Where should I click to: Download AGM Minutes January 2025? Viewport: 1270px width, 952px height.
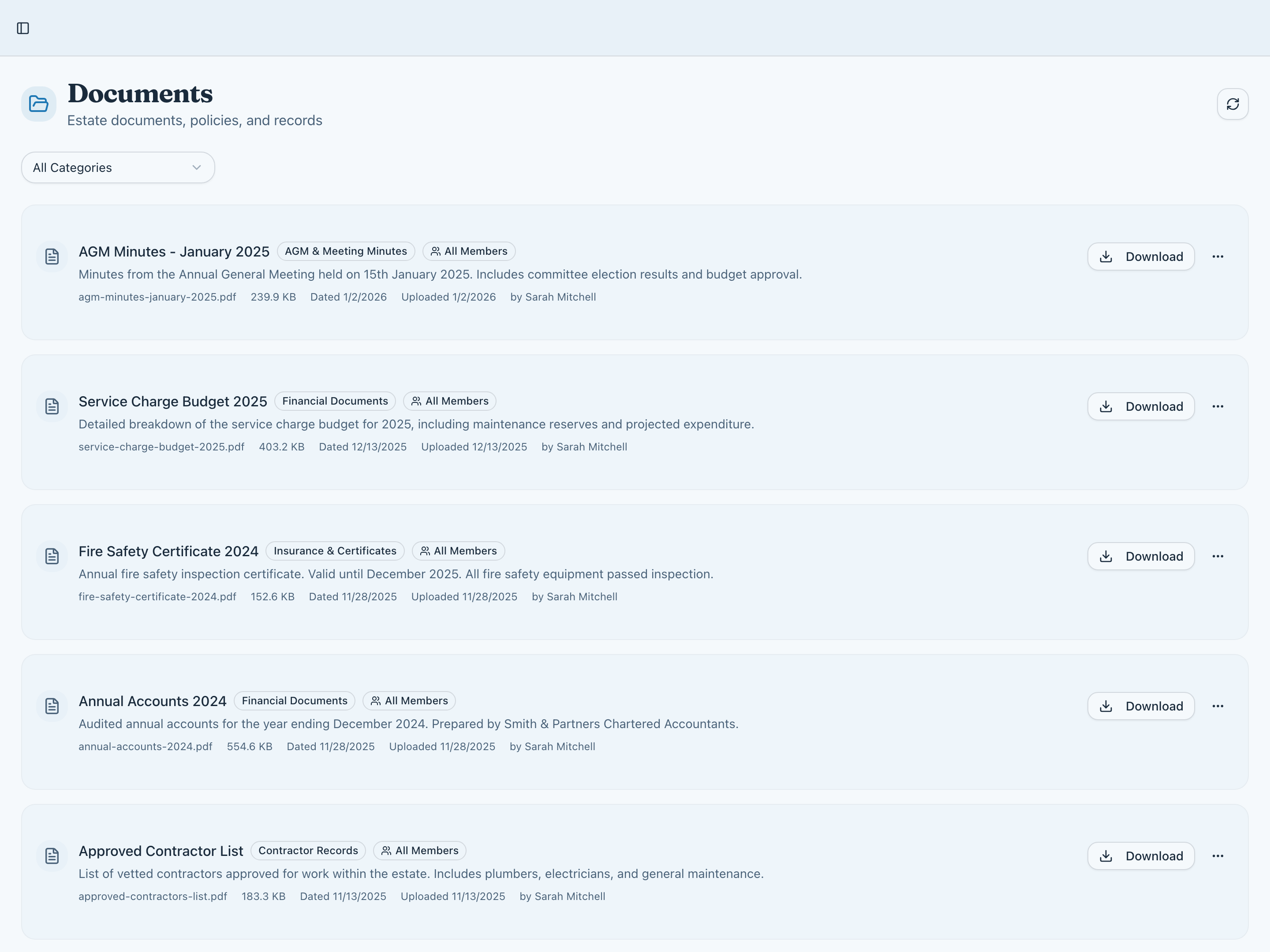click(x=1140, y=257)
